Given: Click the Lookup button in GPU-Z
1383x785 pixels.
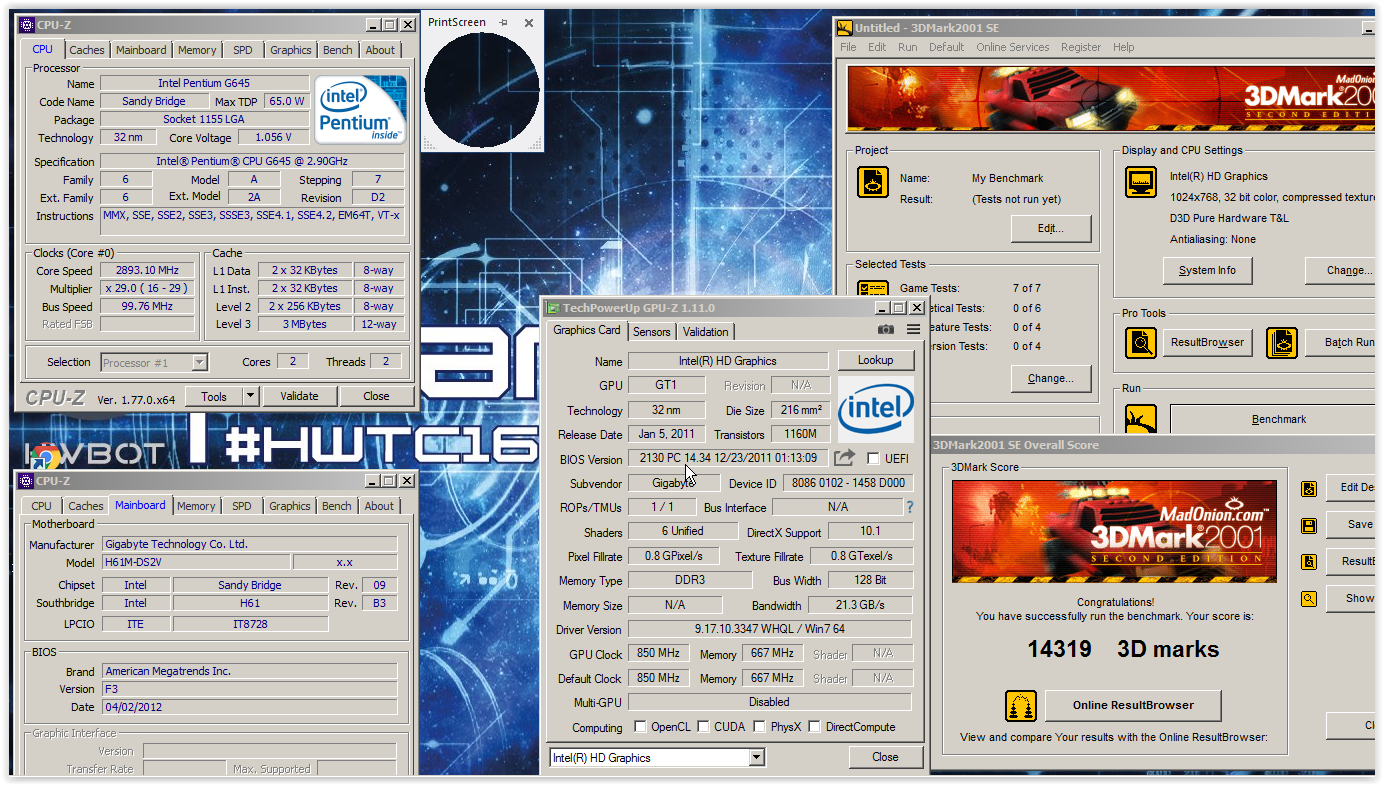Looking at the screenshot, I should [876, 360].
